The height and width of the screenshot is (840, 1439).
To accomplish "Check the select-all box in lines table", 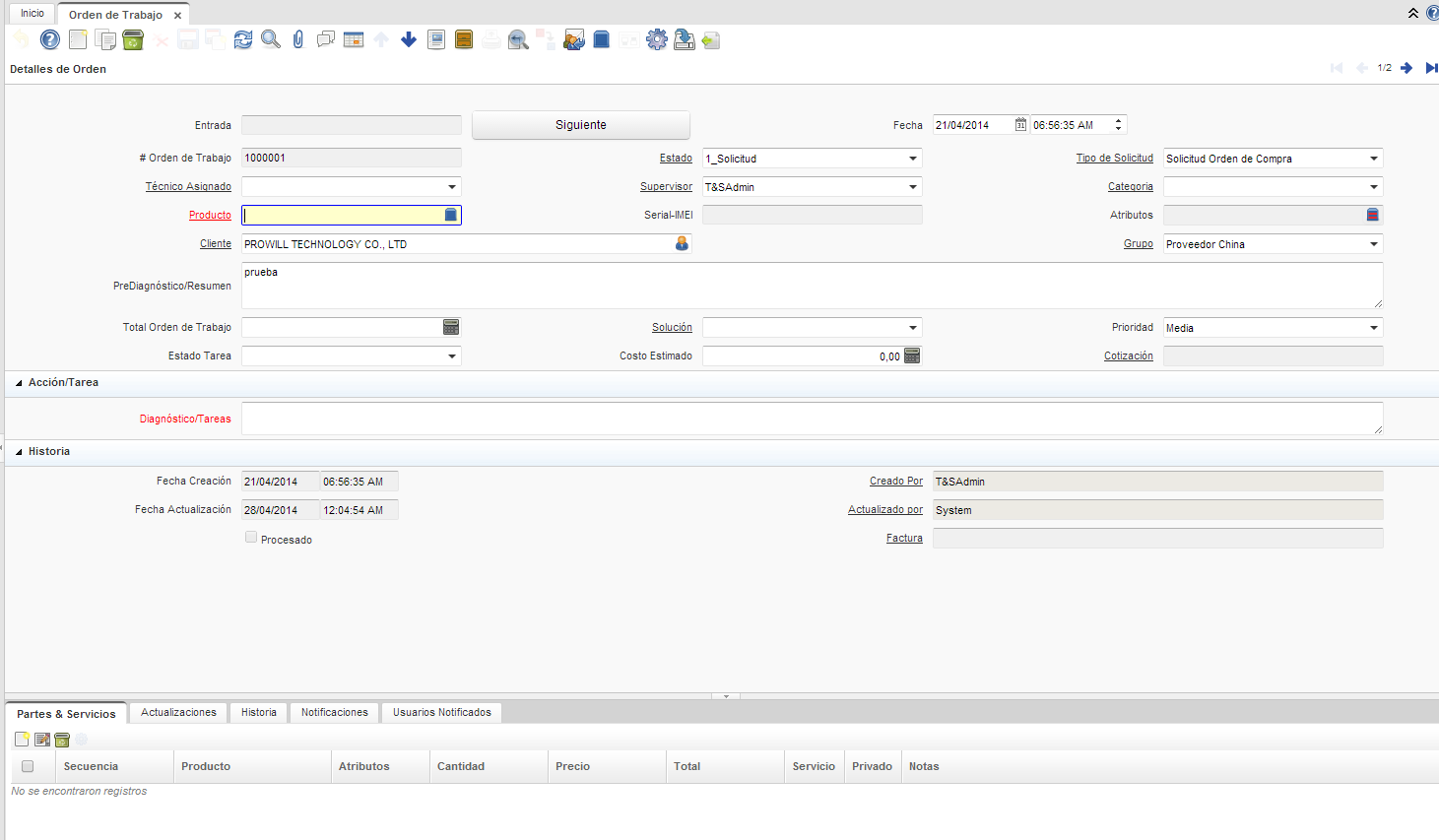I will [x=28, y=766].
